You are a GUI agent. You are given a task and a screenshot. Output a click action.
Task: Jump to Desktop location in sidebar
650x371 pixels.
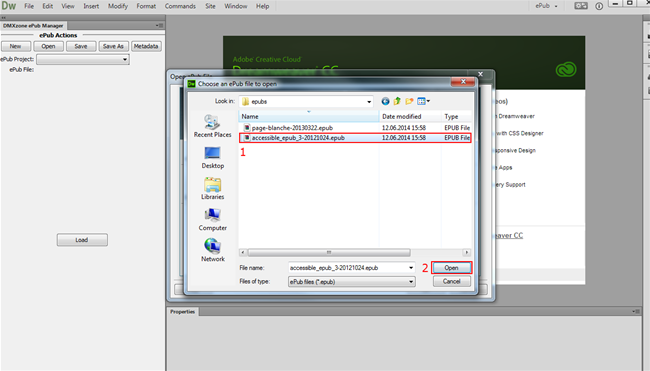(x=212, y=158)
